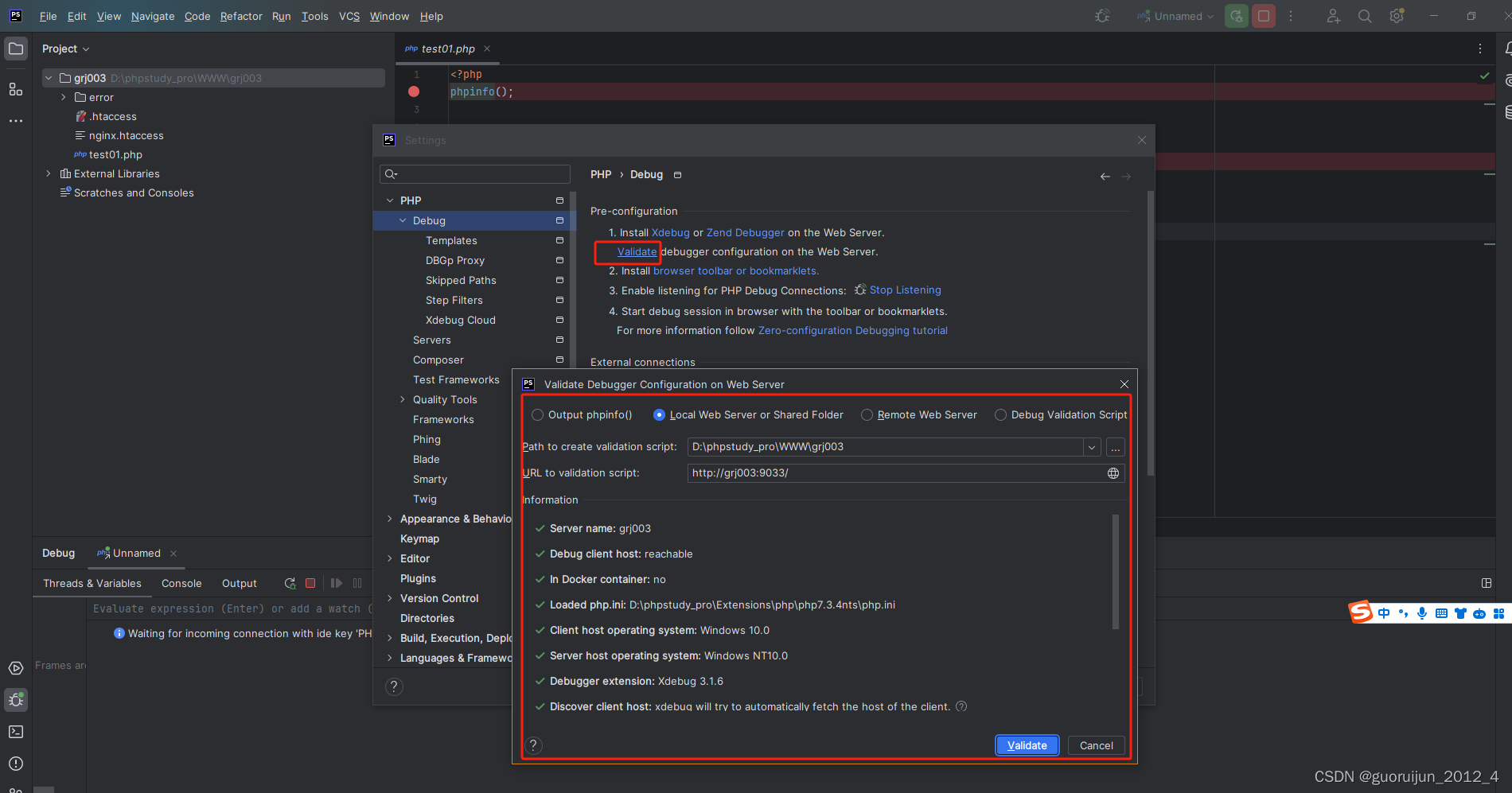1512x793 pixels.
Task: Open path to validation script dropdown
Action: (1092, 447)
